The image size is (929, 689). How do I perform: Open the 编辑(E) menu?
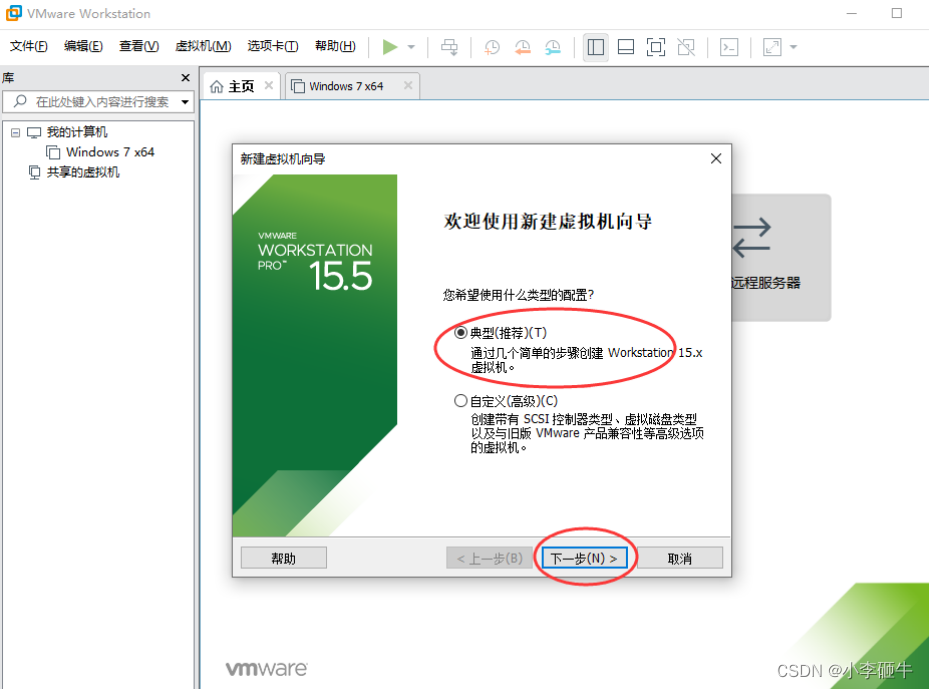pos(83,46)
